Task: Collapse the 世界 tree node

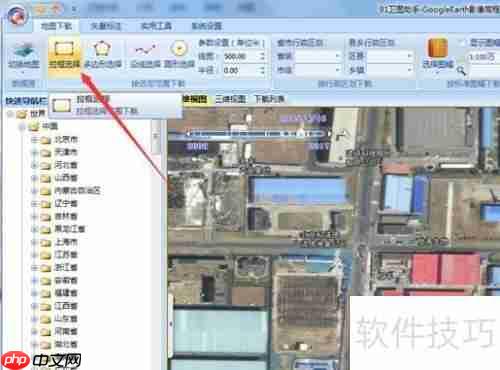Action: (10, 114)
